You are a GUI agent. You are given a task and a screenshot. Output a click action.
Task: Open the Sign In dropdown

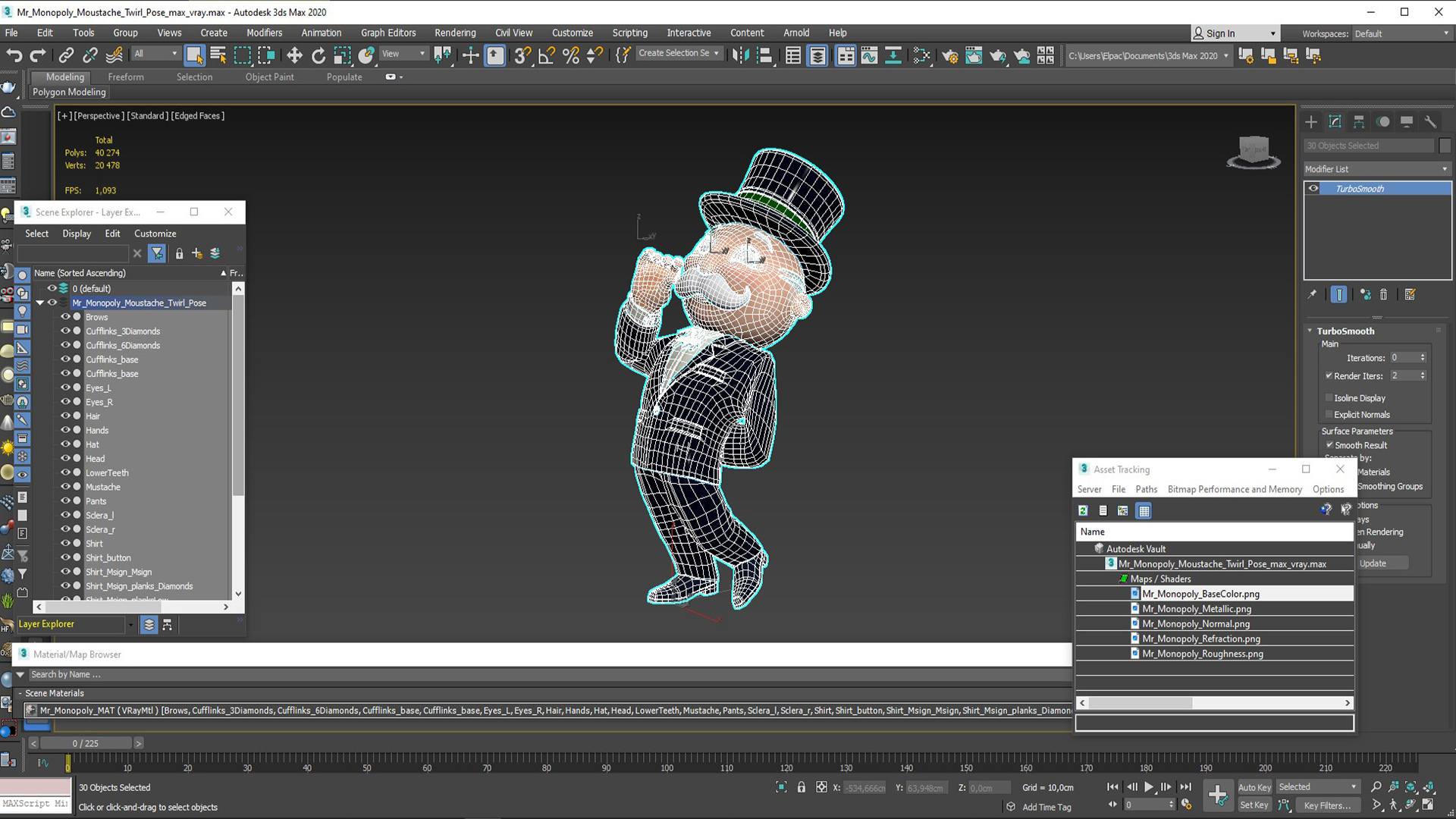[1235, 33]
